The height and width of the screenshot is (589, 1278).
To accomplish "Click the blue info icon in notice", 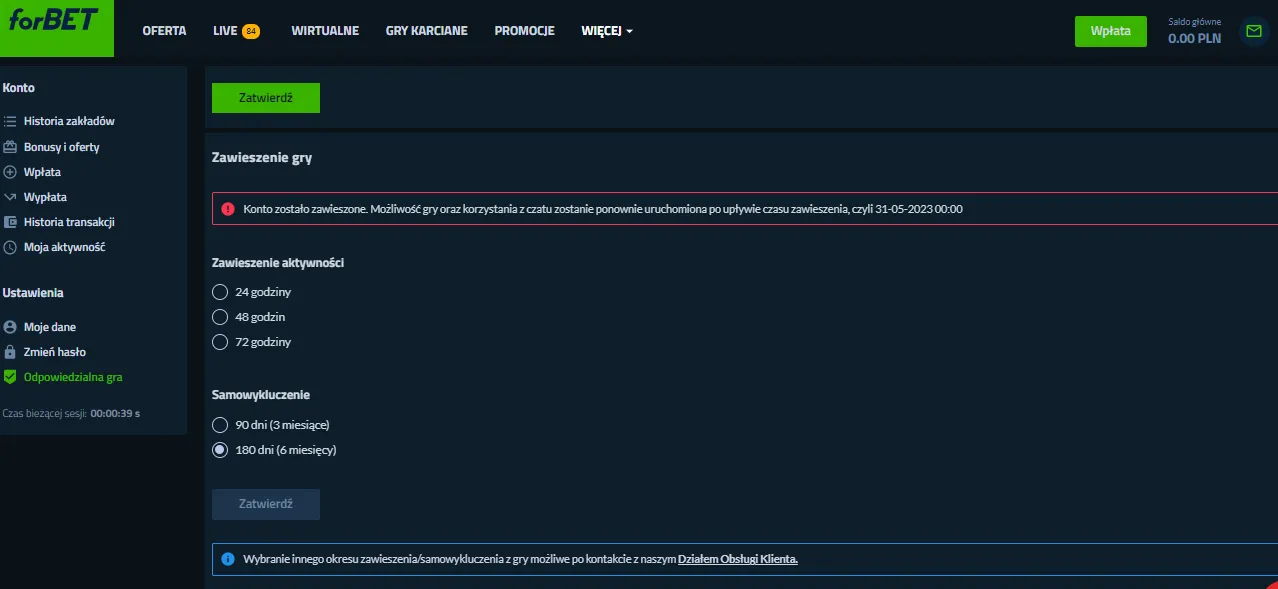I will 227,559.
